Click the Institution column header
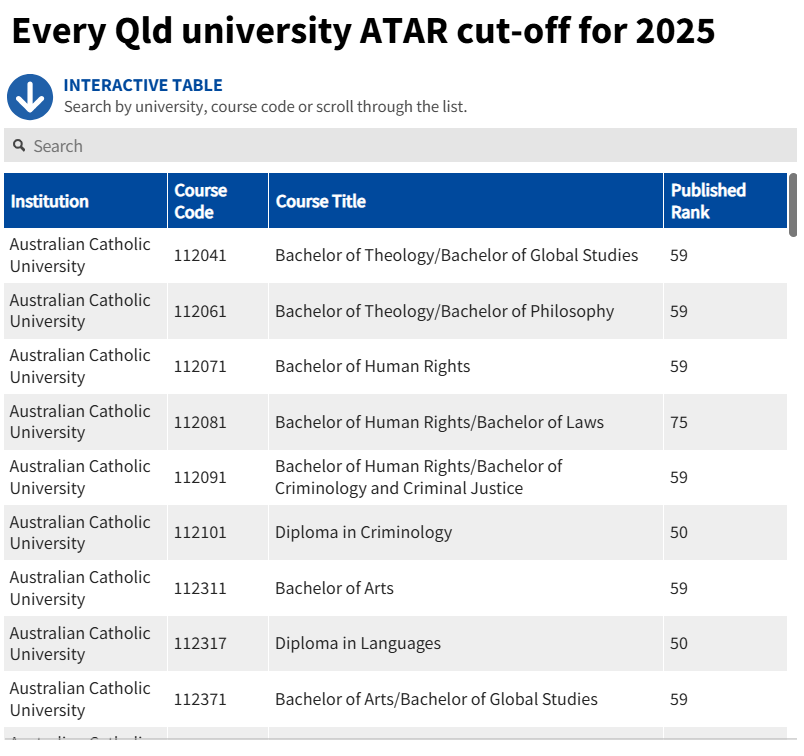The image size is (804, 756). (85, 201)
